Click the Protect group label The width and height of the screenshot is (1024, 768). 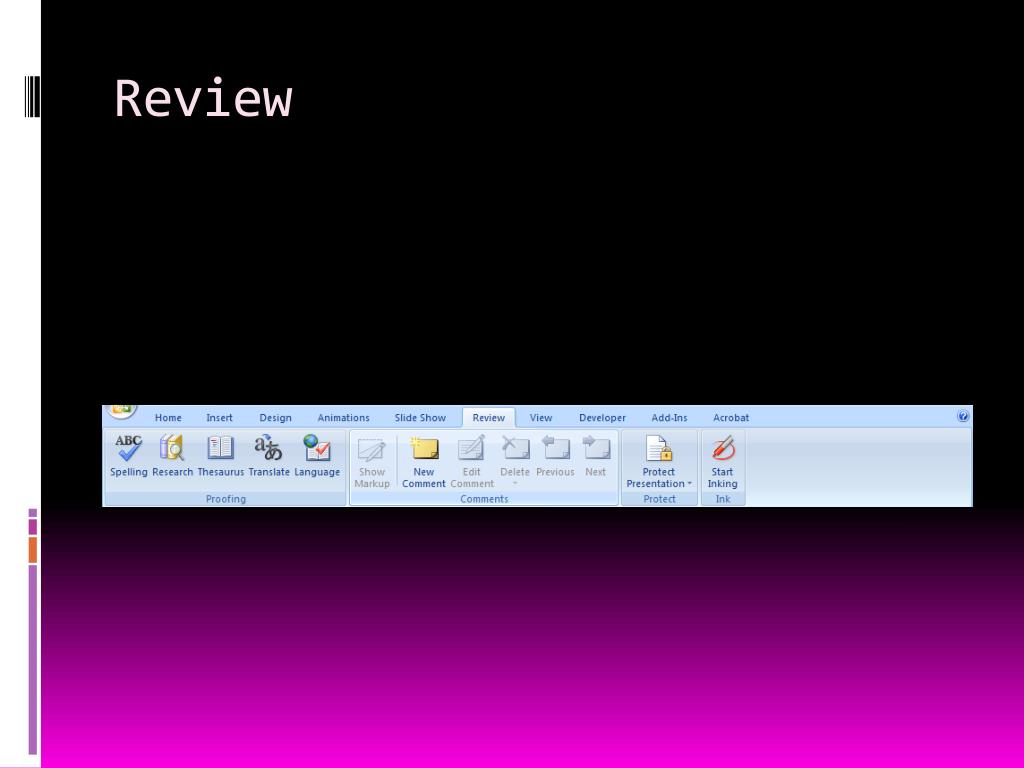pos(660,499)
